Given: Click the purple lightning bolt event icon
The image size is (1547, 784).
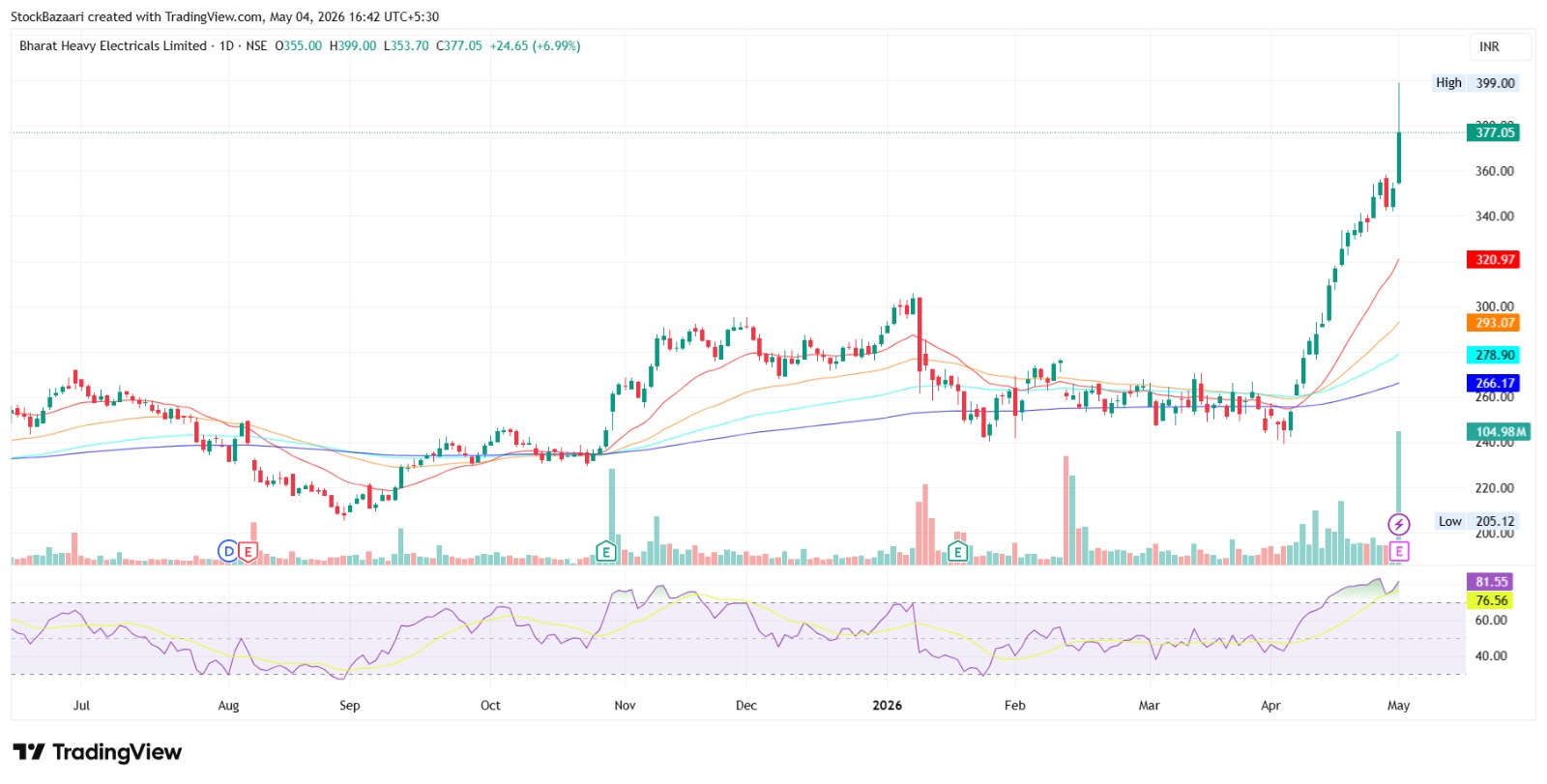Looking at the screenshot, I should 1399,525.
